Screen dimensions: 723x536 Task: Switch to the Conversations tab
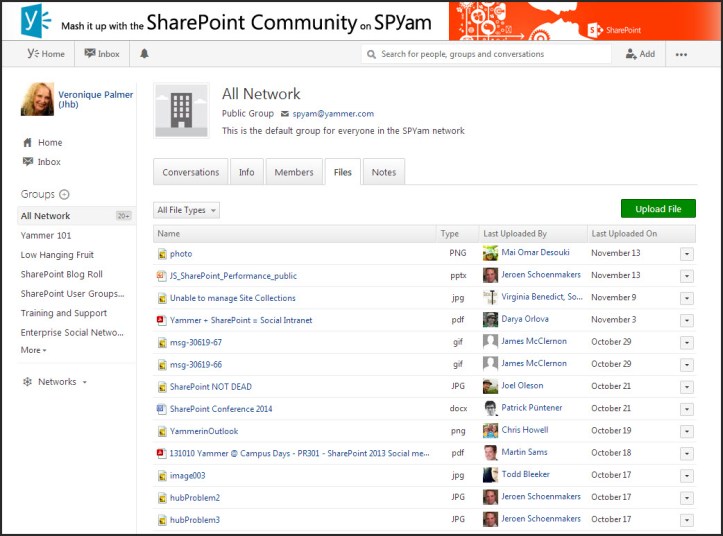(x=190, y=172)
